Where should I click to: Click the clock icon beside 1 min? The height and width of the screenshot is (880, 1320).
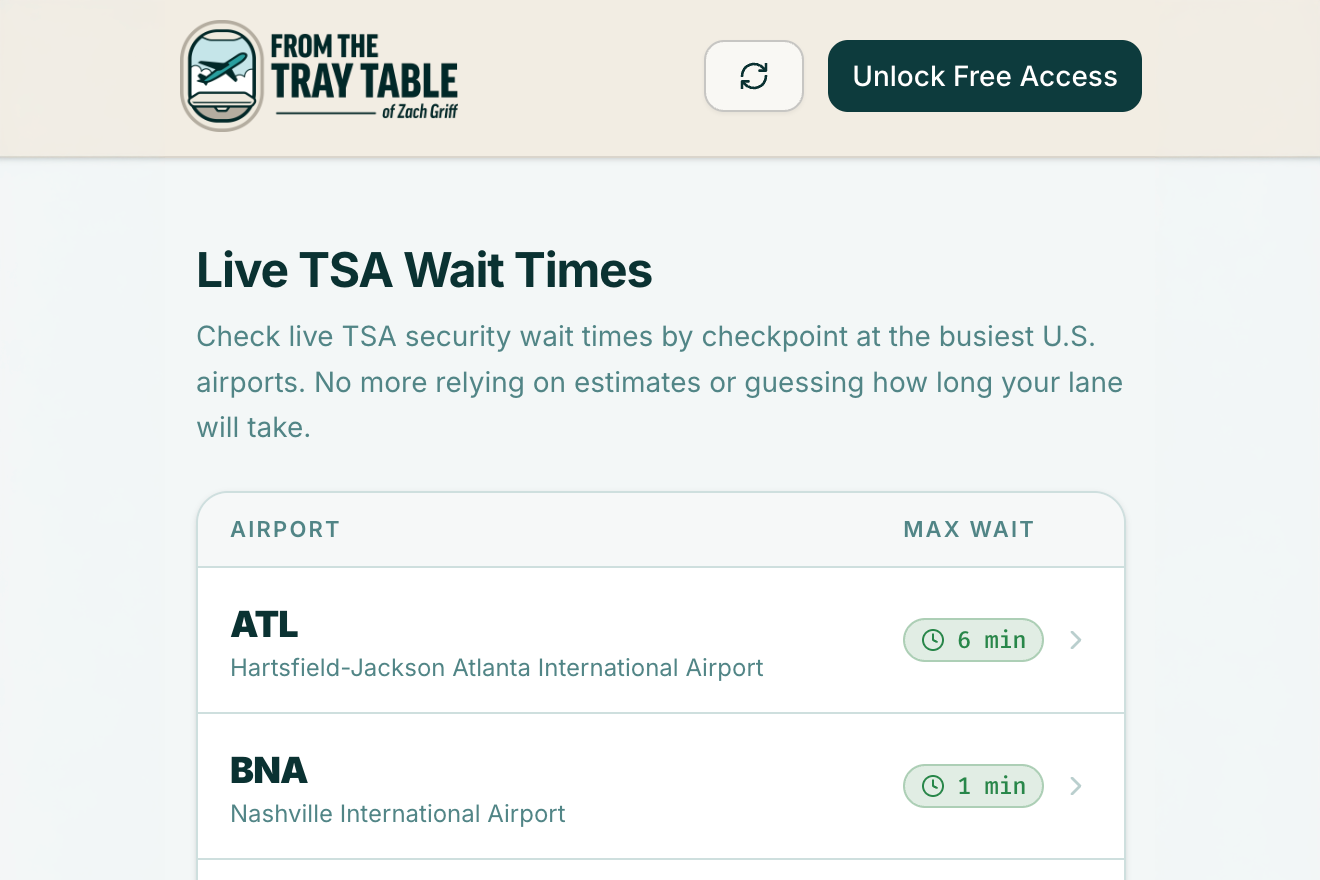coord(932,786)
